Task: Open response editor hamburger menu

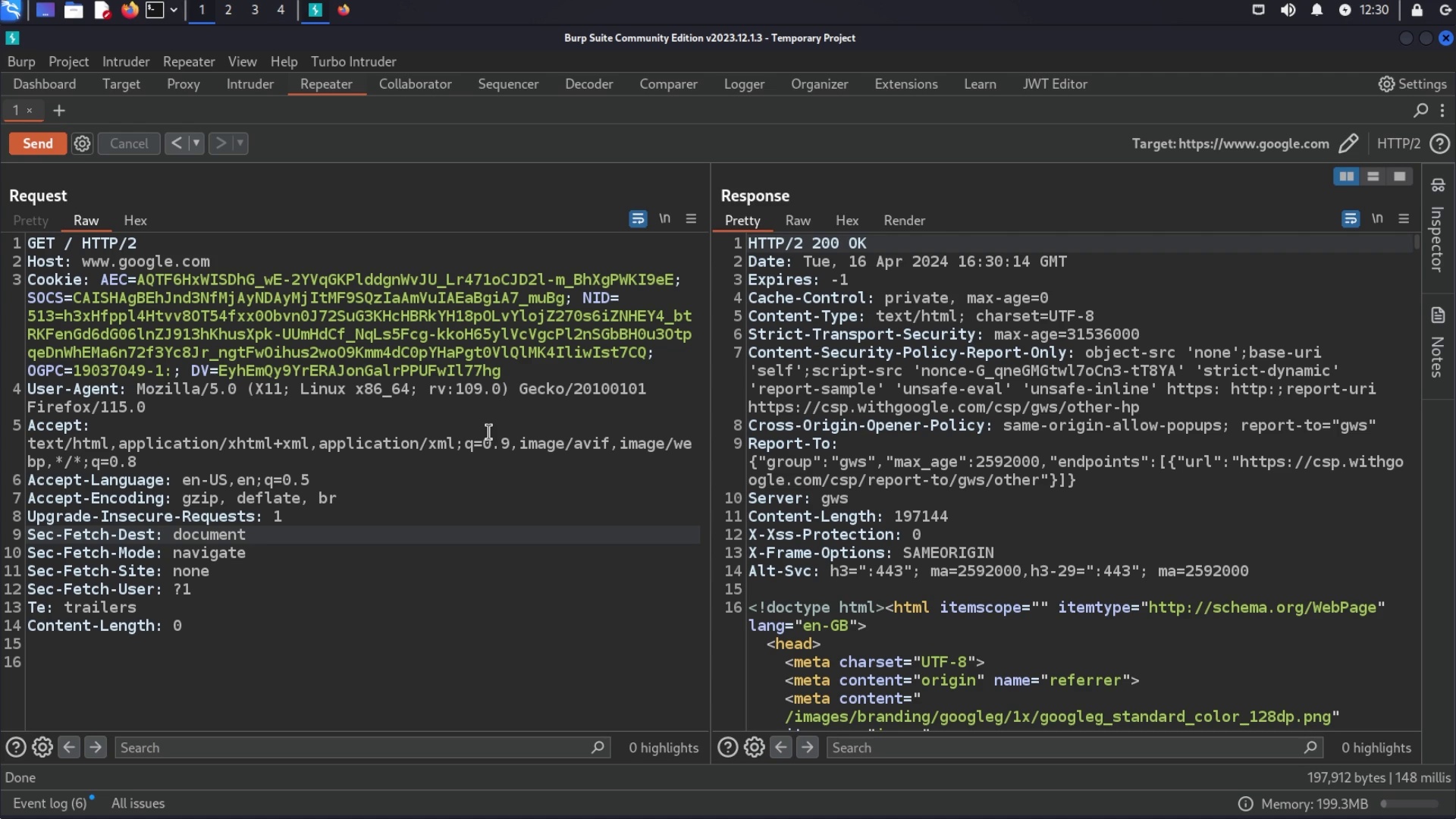Action: (x=1404, y=219)
